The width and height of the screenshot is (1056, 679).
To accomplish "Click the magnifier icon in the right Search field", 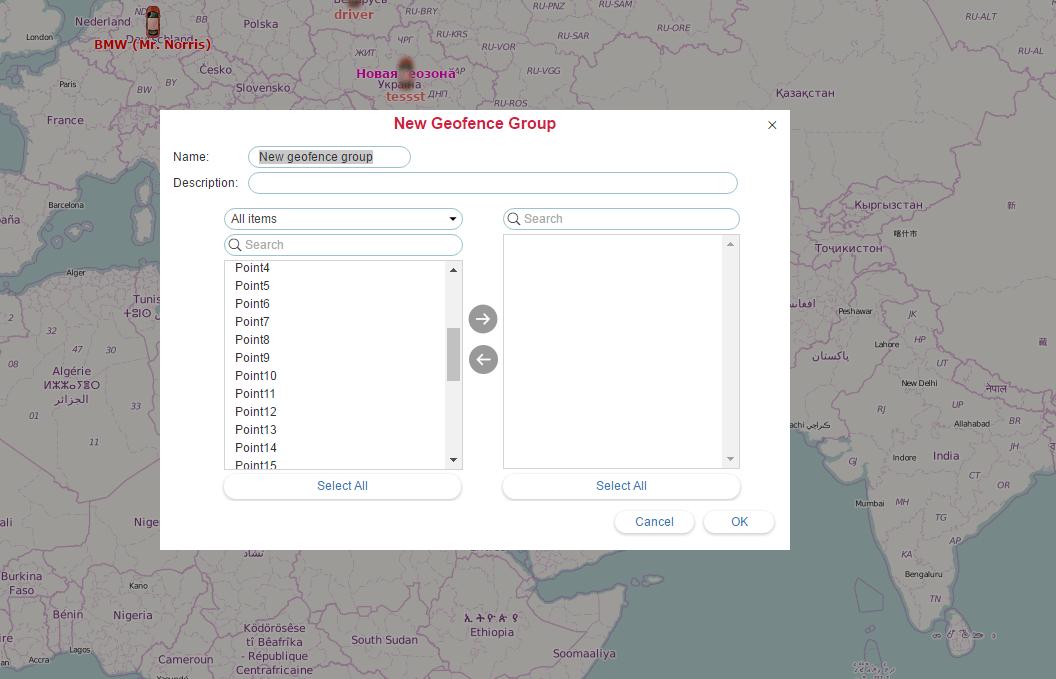I will (513, 218).
